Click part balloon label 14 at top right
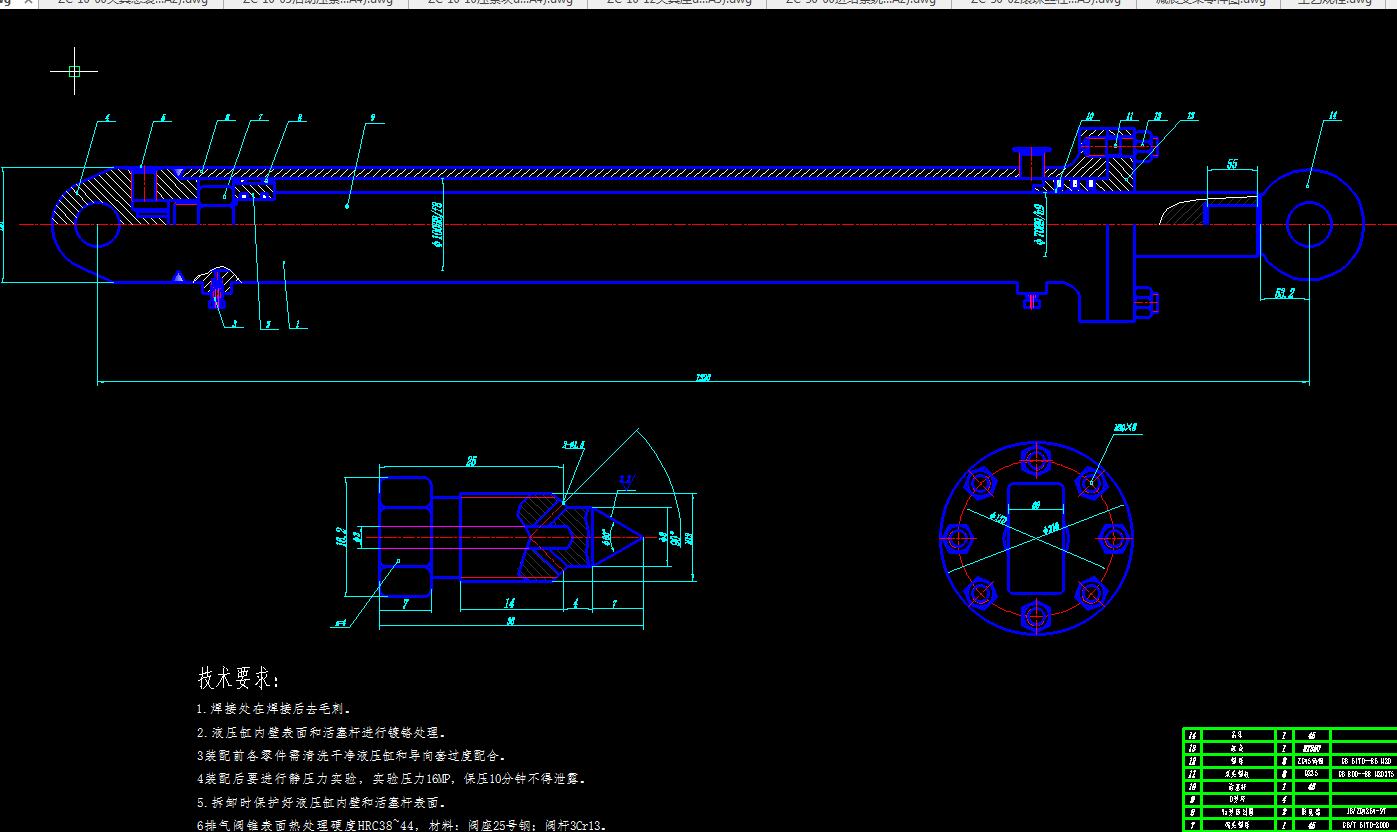The image size is (1397, 832). click(1333, 117)
